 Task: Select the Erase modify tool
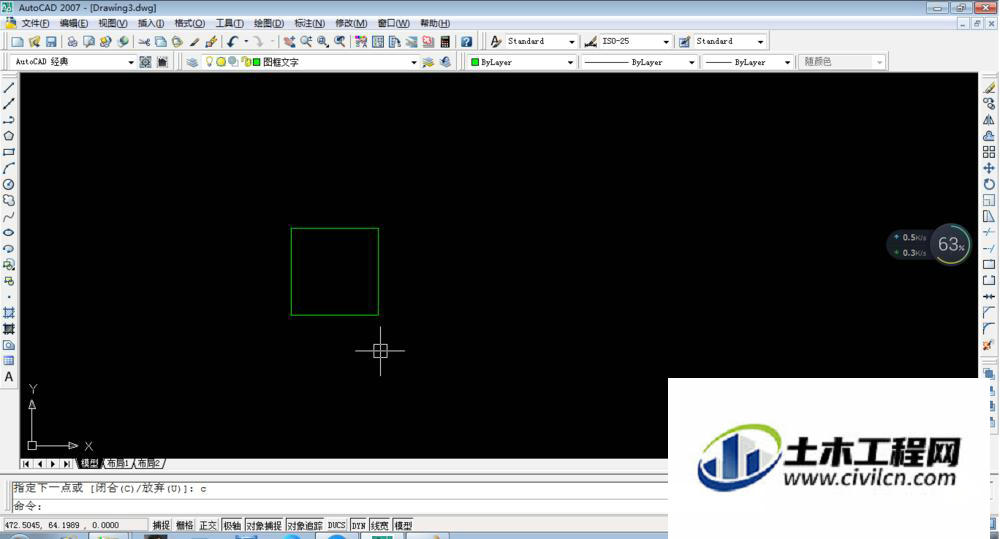coord(989,87)
